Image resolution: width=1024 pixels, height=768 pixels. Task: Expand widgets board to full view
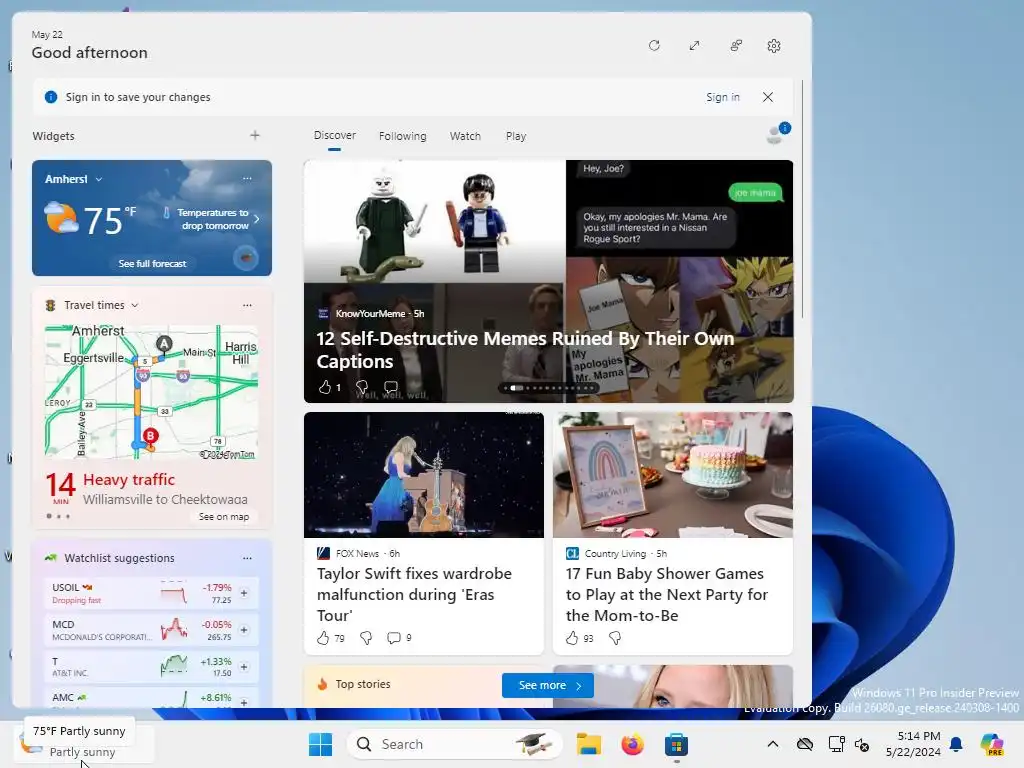(694, 46)
